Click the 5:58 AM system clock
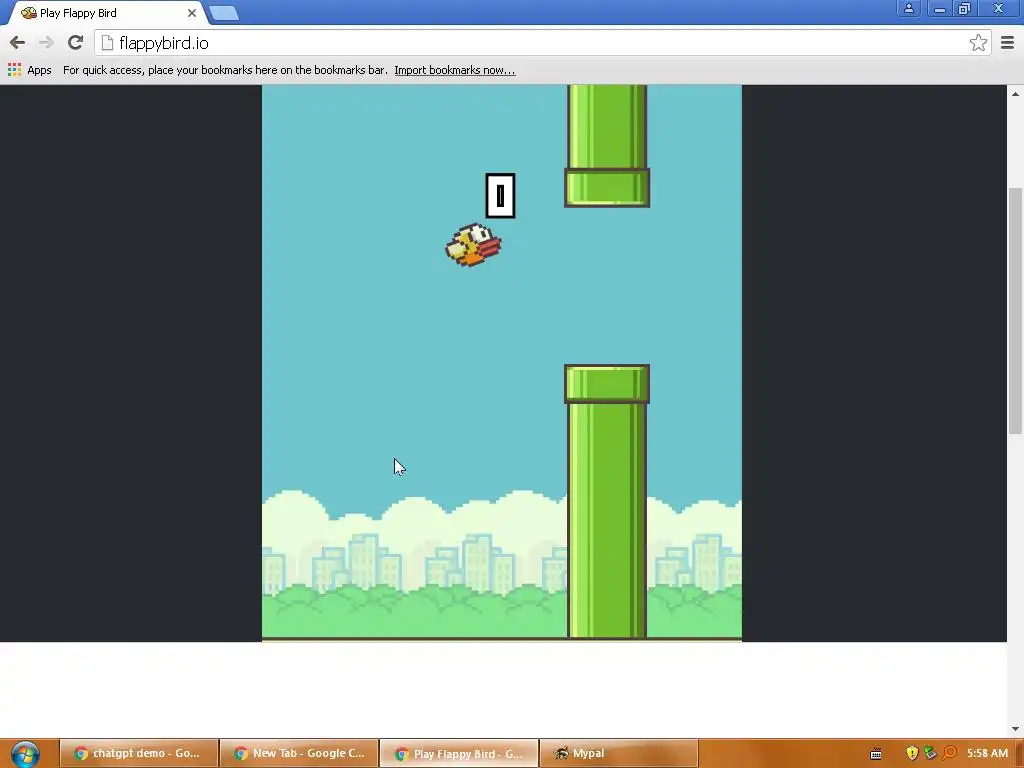Image resolution: width=1024 pixels, height=768 pixels. pos(987,754)
